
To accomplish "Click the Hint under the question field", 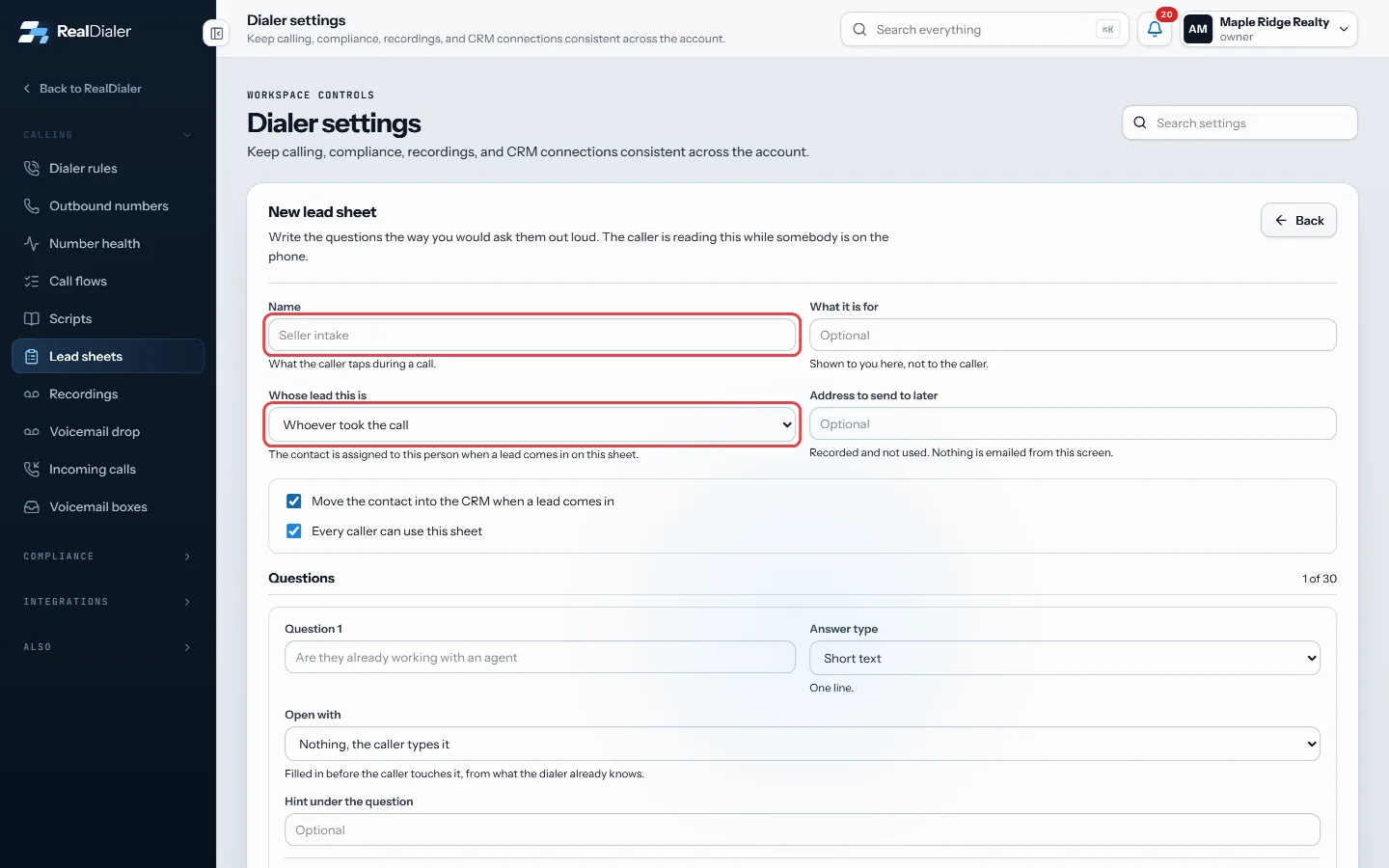I will coord(803,829).
